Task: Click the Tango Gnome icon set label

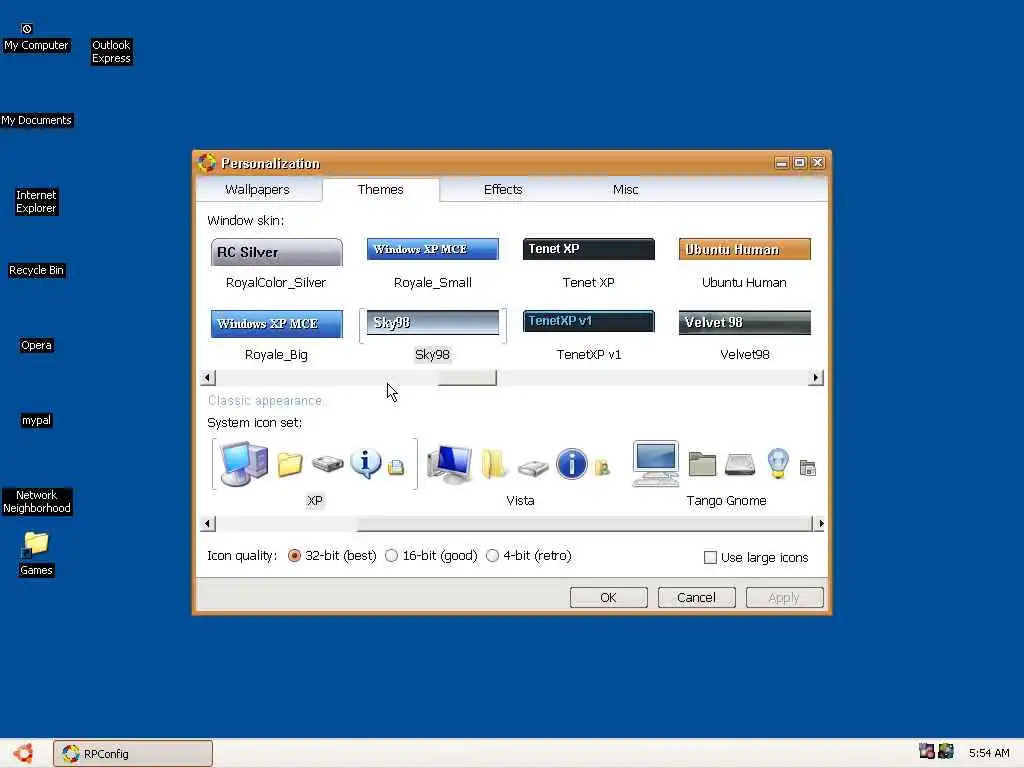Action: [x=726, y=500]
